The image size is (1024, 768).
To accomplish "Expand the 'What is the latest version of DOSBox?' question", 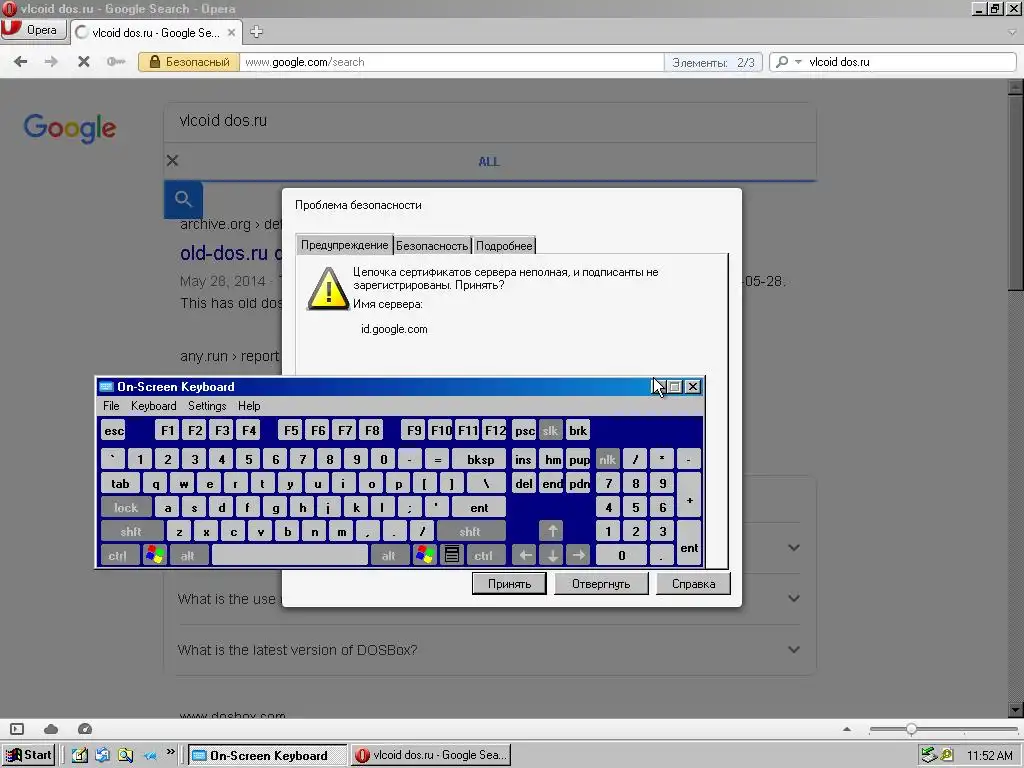I will coord(794,650).
